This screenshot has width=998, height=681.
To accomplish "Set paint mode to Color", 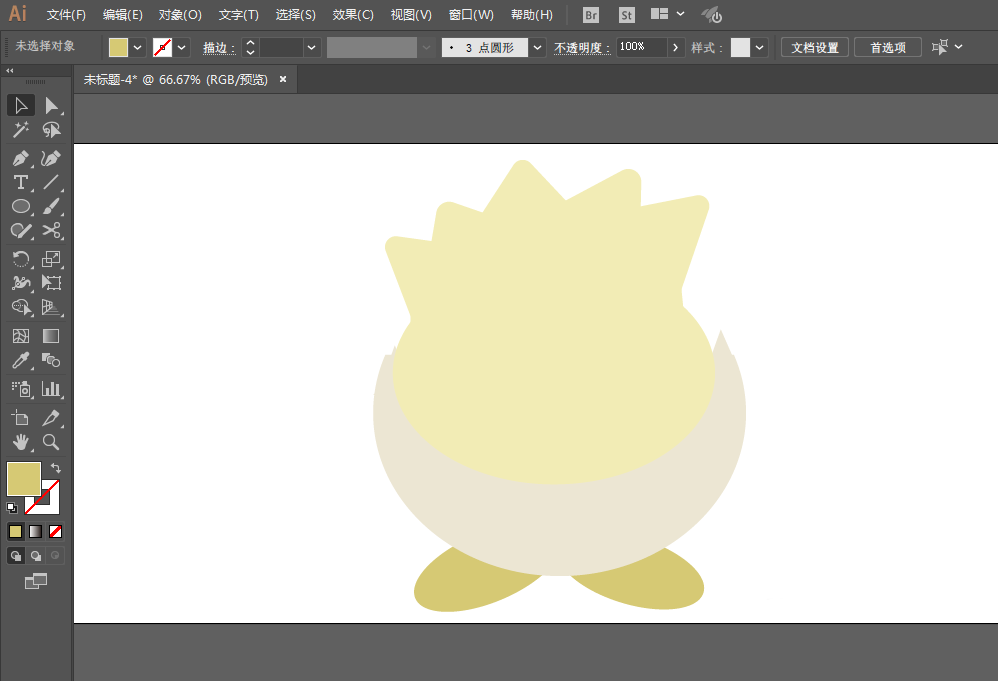I will click(x=15, y=531).
